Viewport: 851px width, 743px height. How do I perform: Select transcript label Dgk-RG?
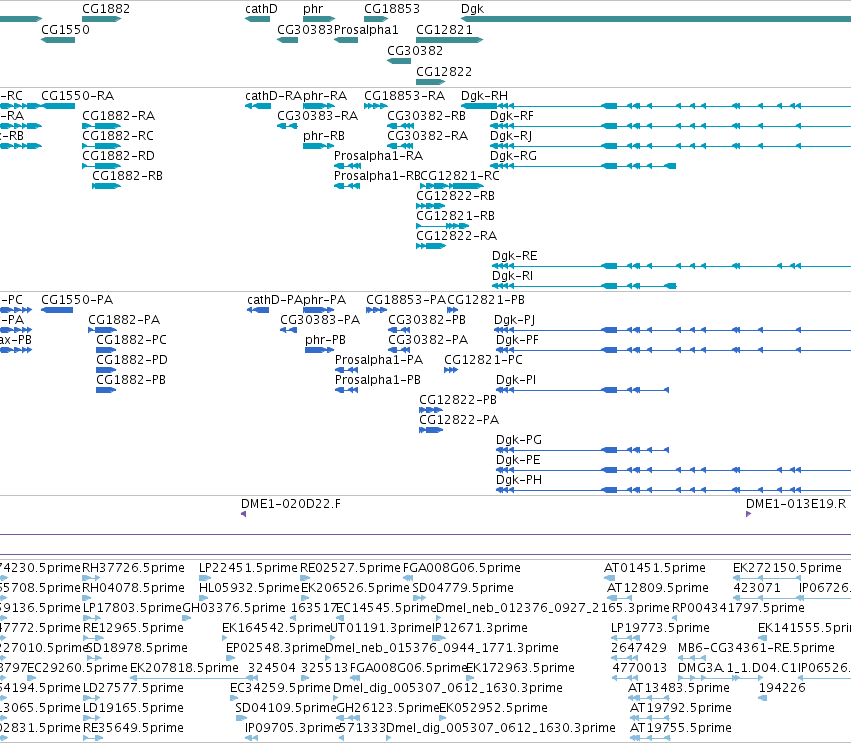pos(513,156)
